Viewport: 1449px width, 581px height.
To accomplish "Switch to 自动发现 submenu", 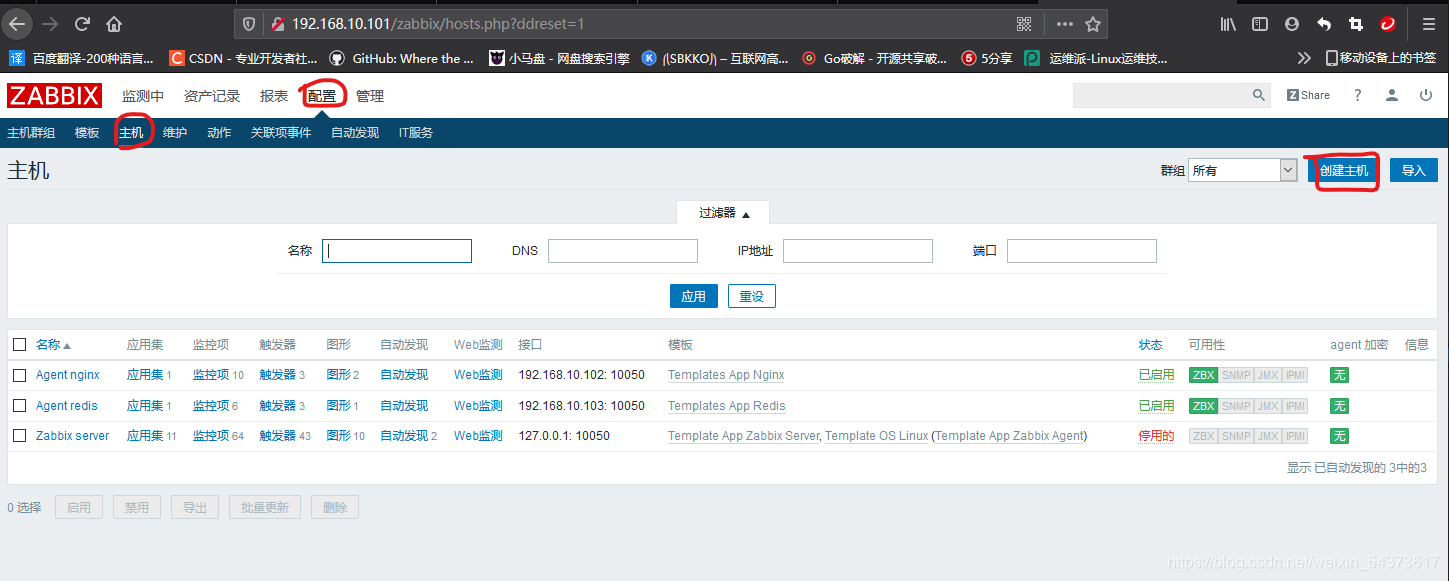I will 355,132.
